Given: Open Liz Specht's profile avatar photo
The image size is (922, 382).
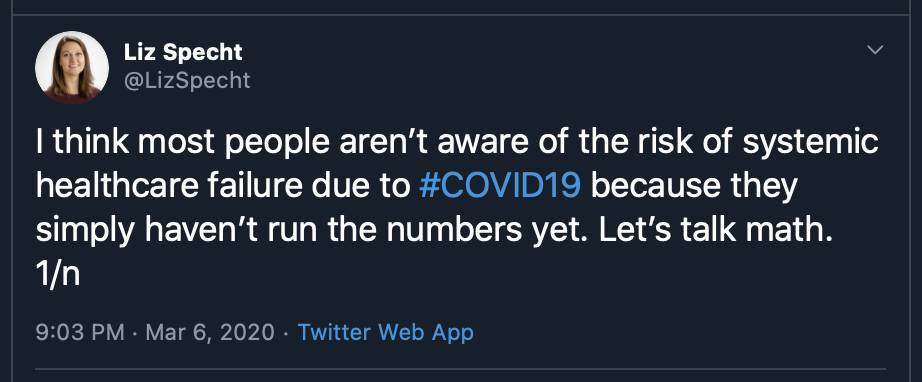Looking at the screenshot, I should click(72, 67).
